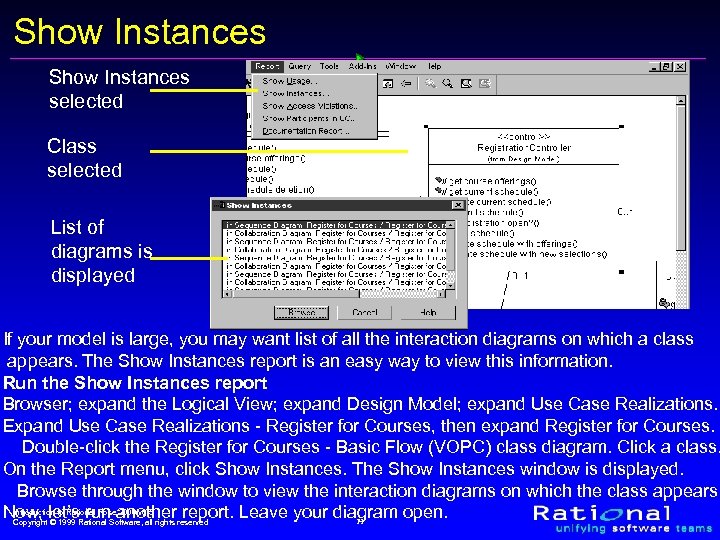Open the Tools menu
Viewport: 720px width, 540px height.
(329, 67)
